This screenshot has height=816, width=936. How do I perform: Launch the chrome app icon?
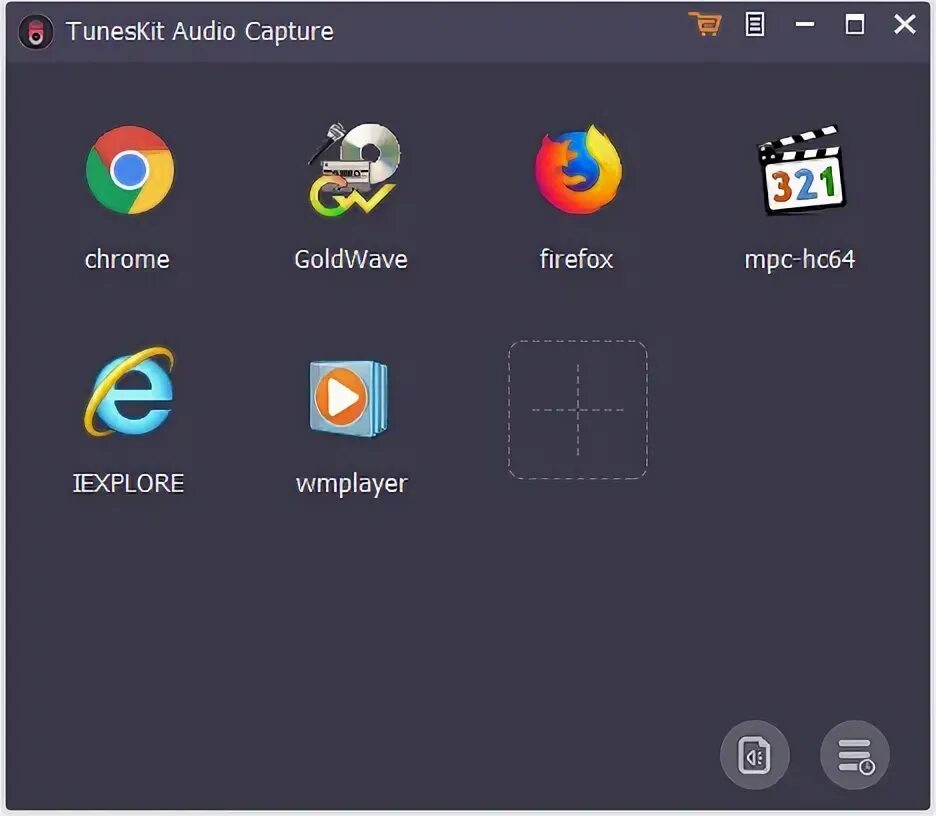(x=130, y=170)
